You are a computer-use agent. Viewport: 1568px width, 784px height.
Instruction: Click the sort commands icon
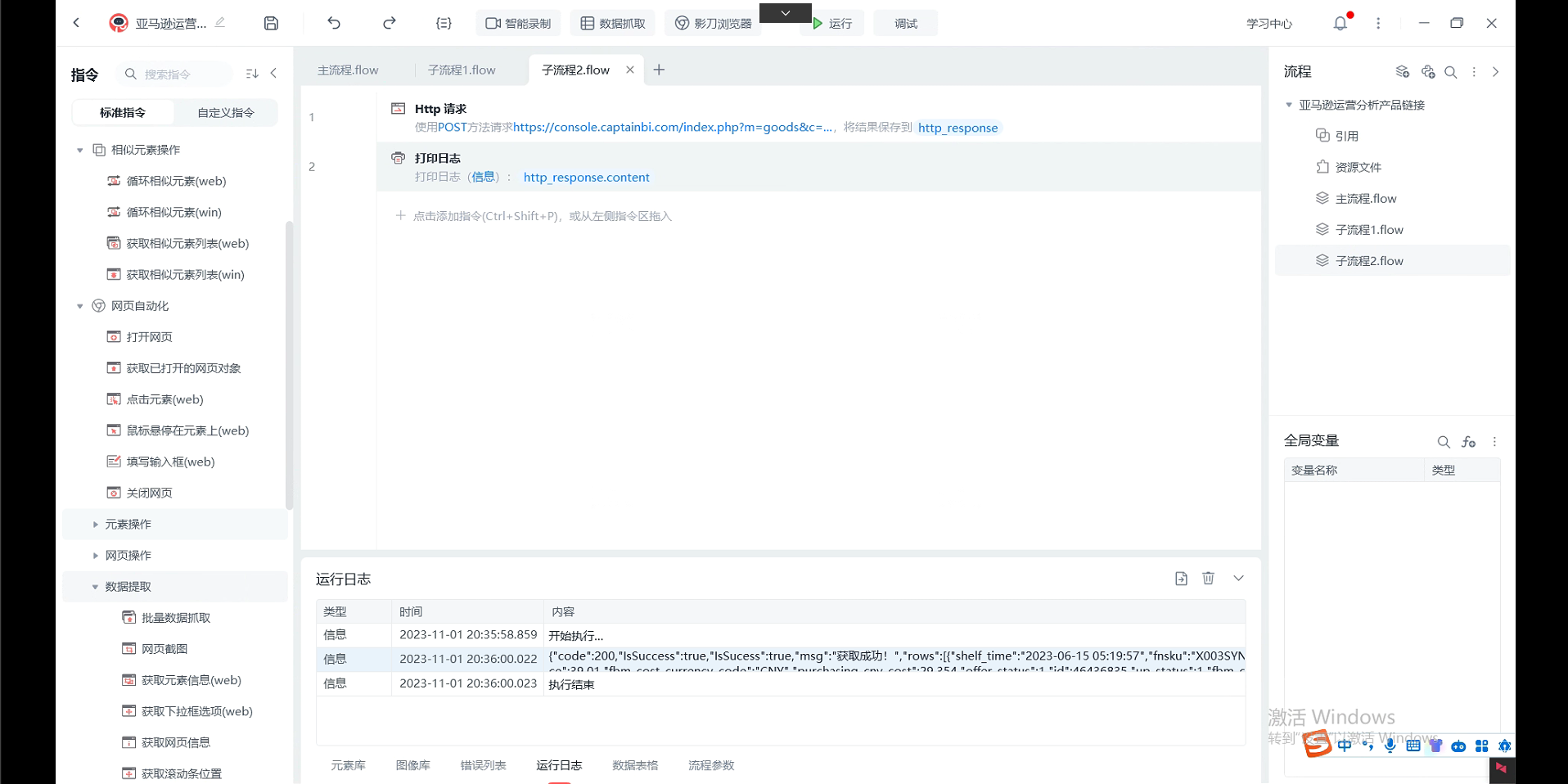(252, 74)
